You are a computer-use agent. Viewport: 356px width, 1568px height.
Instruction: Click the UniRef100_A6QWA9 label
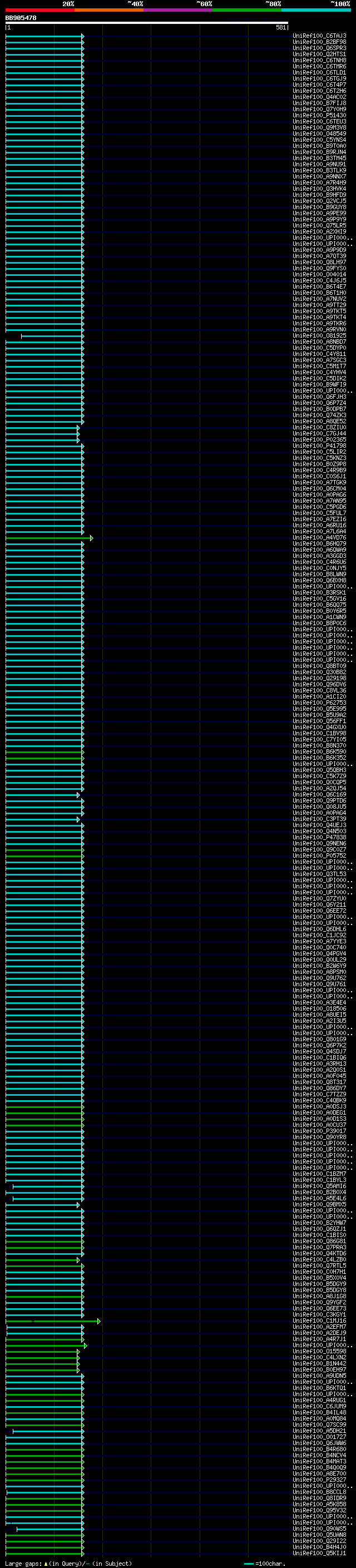click(x=319, y=550)
